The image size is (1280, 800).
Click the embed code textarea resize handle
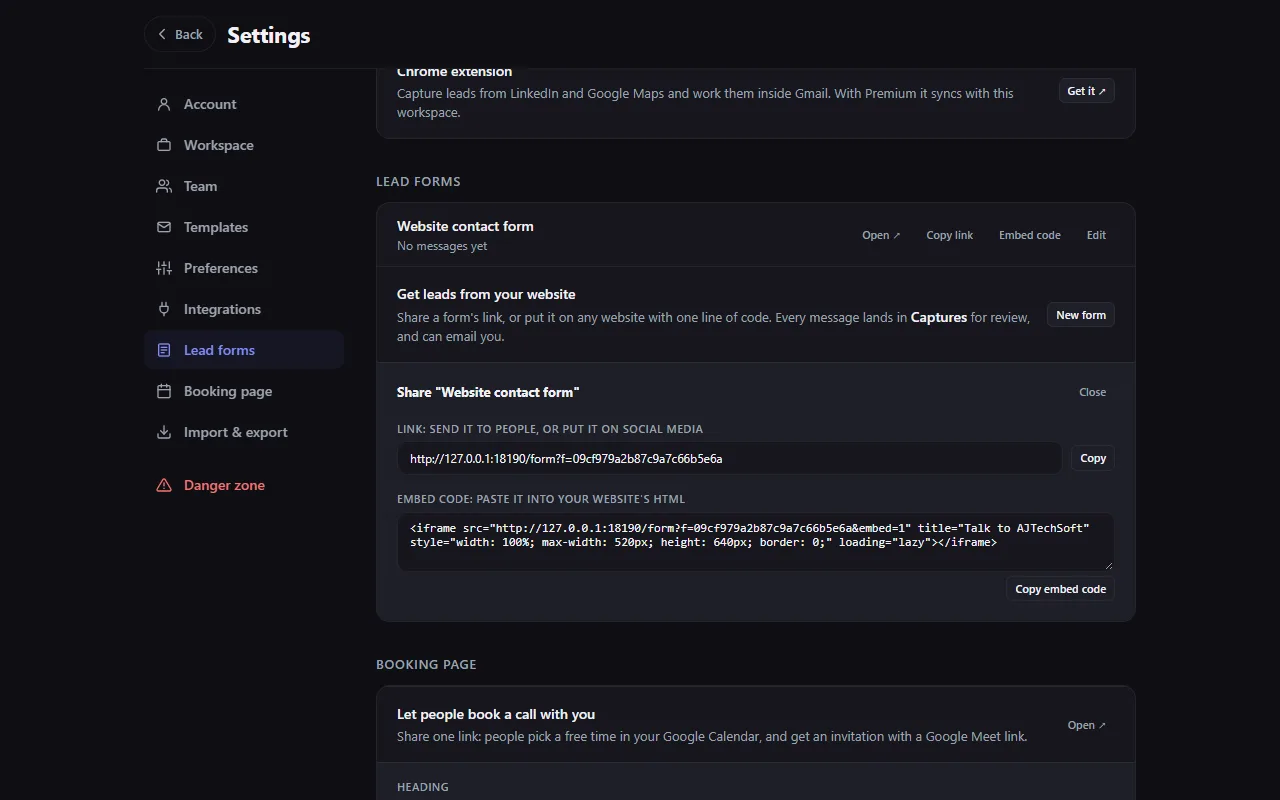(x=1108, y=566)
